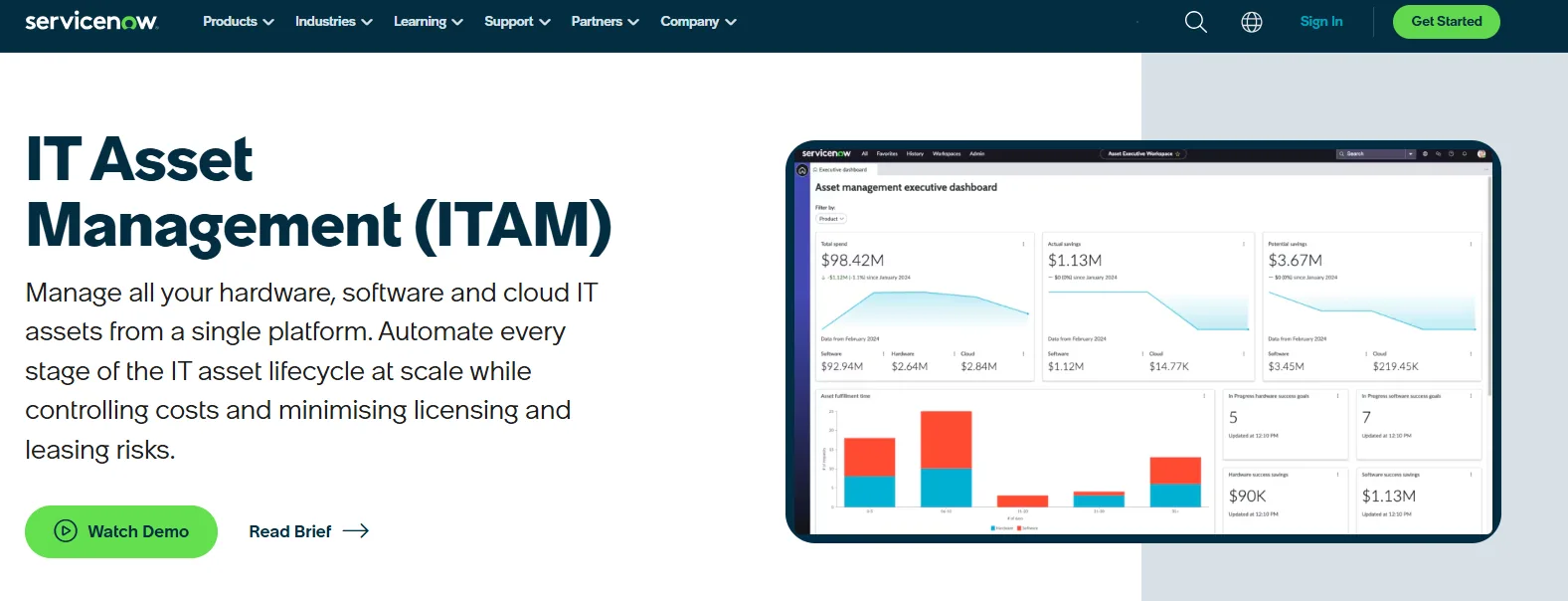
Task: Click the $90K hardware success savings value
Action: pyautogui.click(x=1247, y=497)
